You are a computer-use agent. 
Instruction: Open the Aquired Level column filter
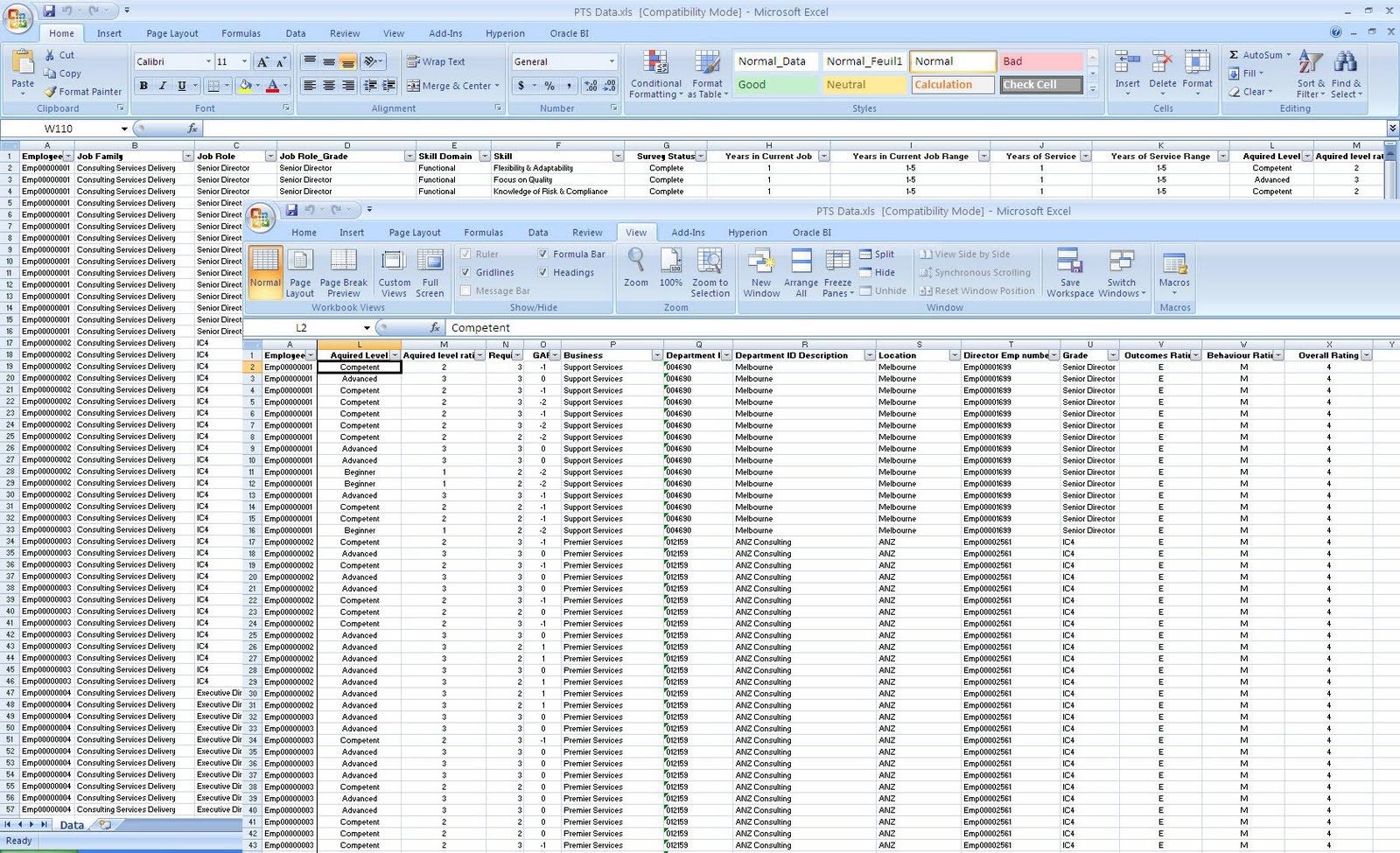[x=395, y=355]
